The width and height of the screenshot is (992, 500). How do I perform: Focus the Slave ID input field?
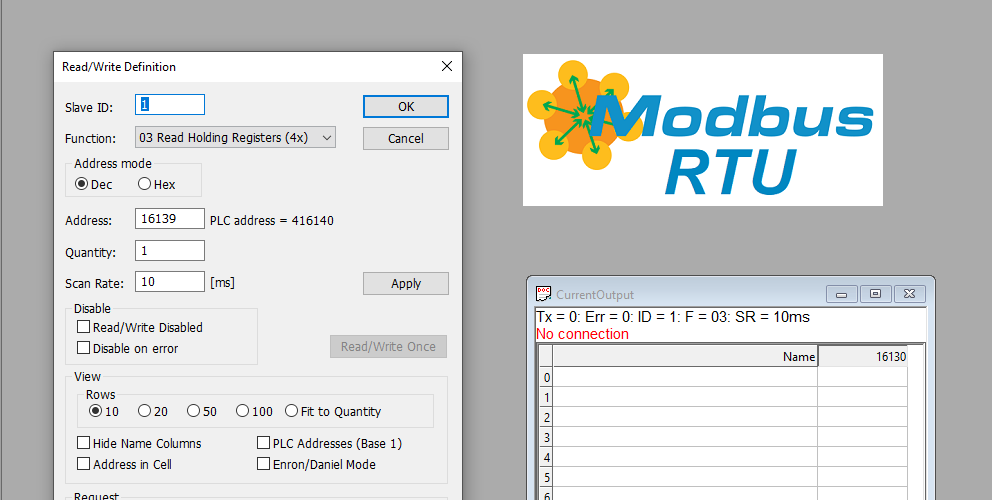pyautogui.click(x=170, y=104)
